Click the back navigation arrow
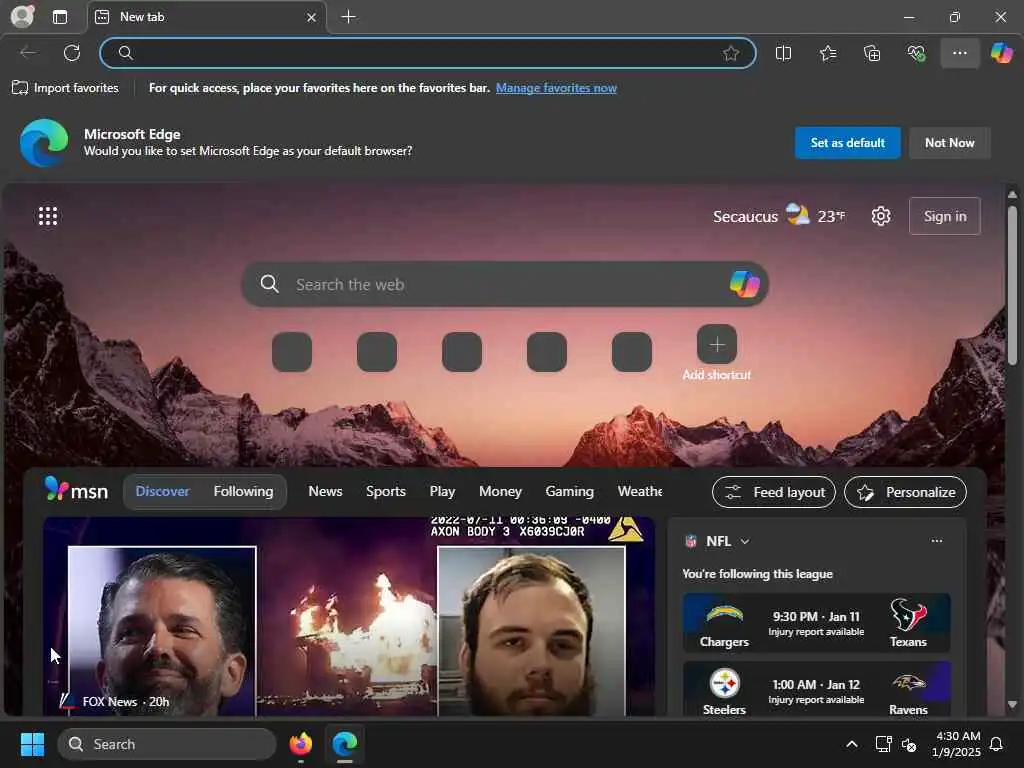 (29, 53)
